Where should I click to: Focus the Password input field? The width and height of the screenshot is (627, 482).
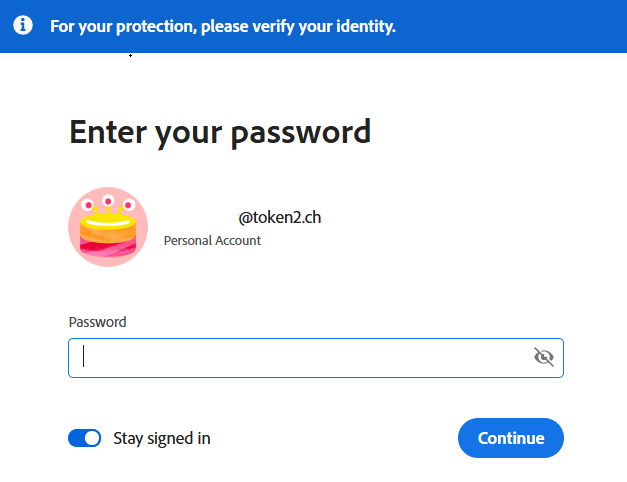(x=300, y=357)
